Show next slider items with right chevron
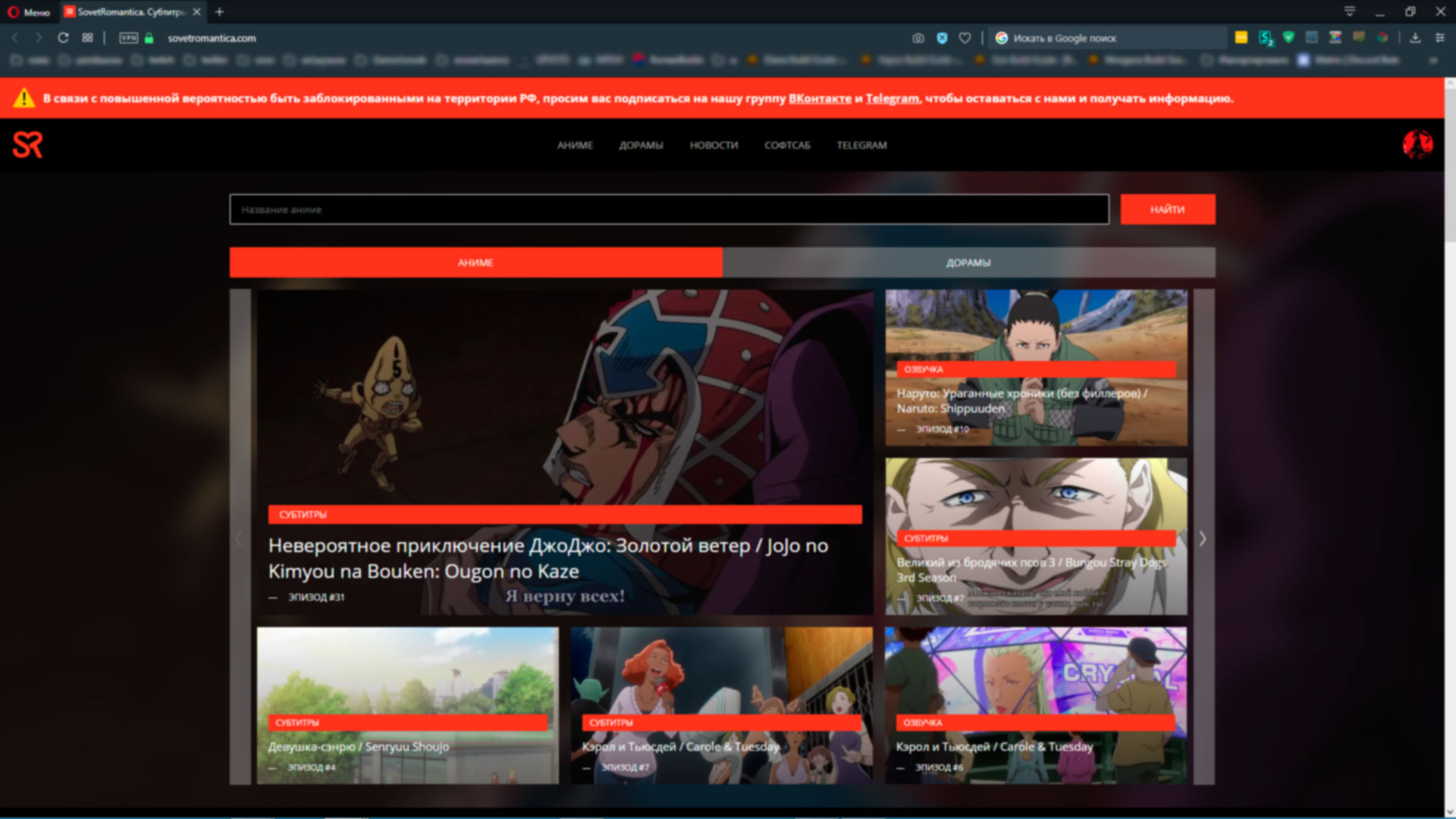This screenshot has width=1456, height=819. coord(1203,538)
